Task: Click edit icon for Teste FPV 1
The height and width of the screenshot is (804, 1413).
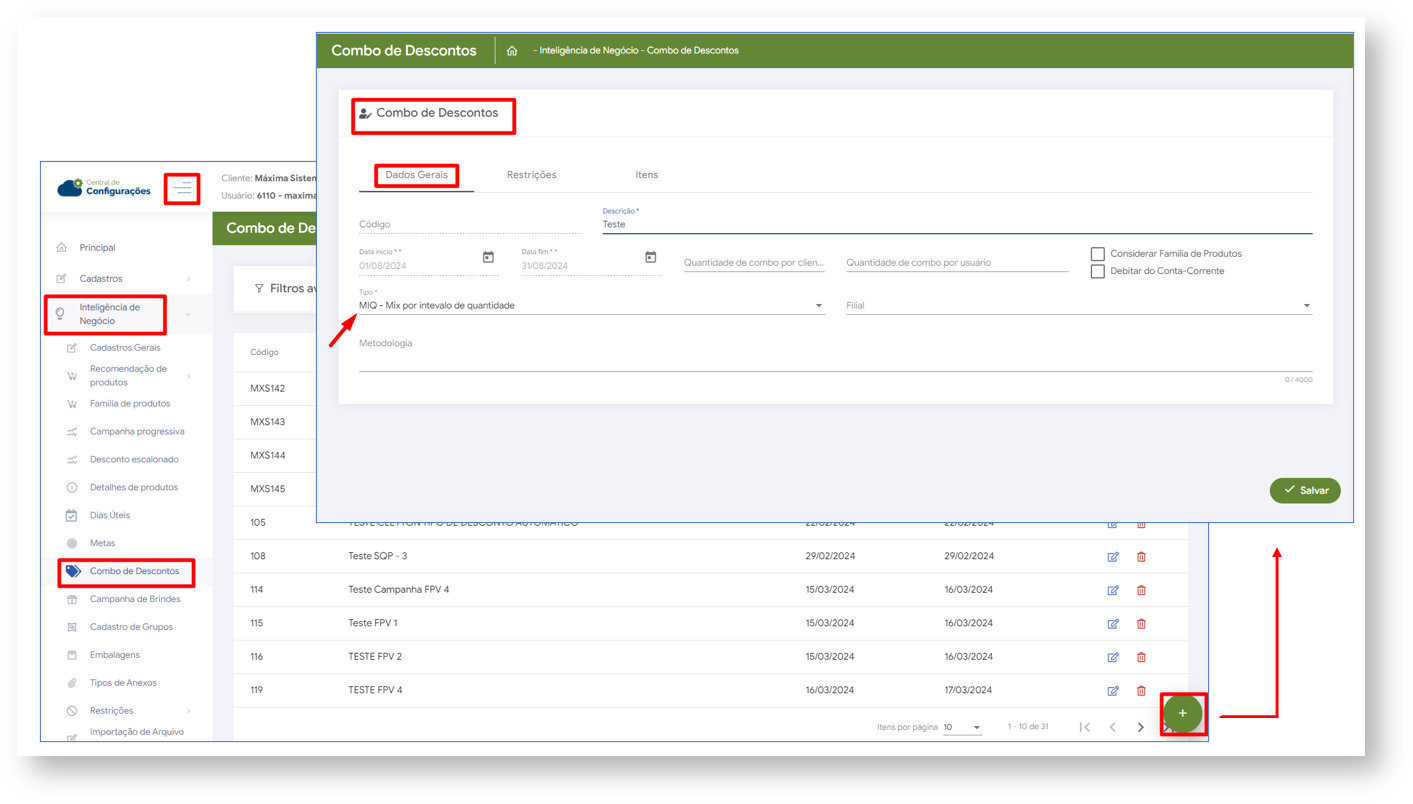Action: pos(1113,624)
